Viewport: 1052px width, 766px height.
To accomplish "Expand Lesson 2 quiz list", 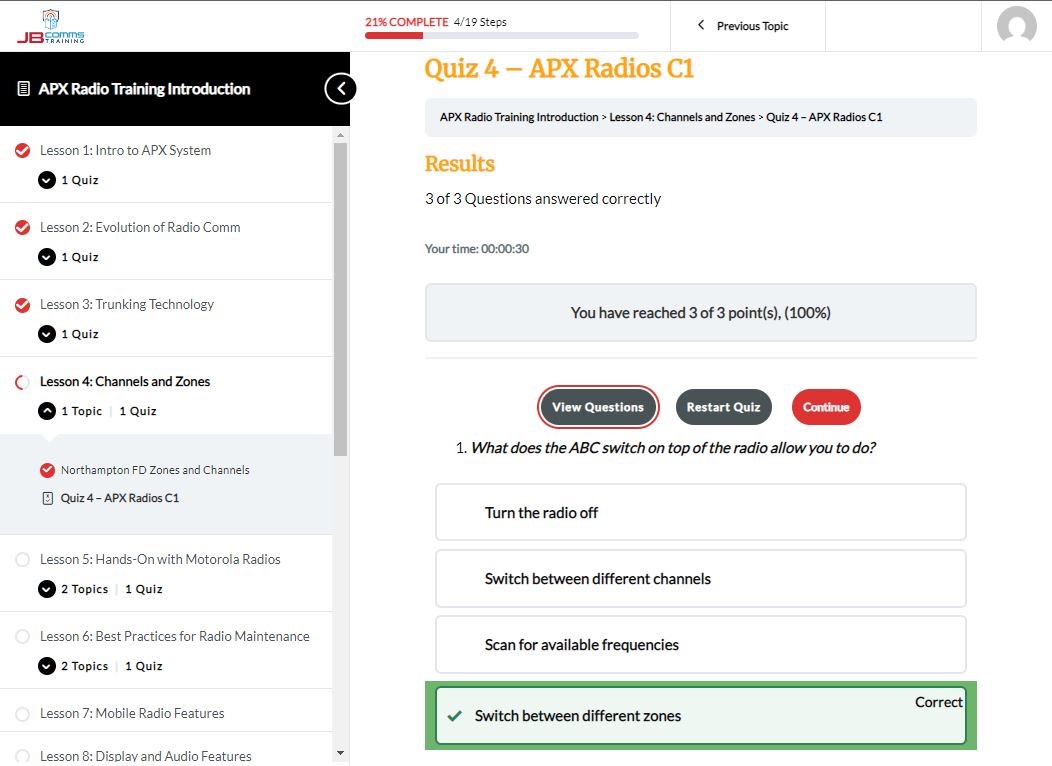I will (x=47, y=257).
